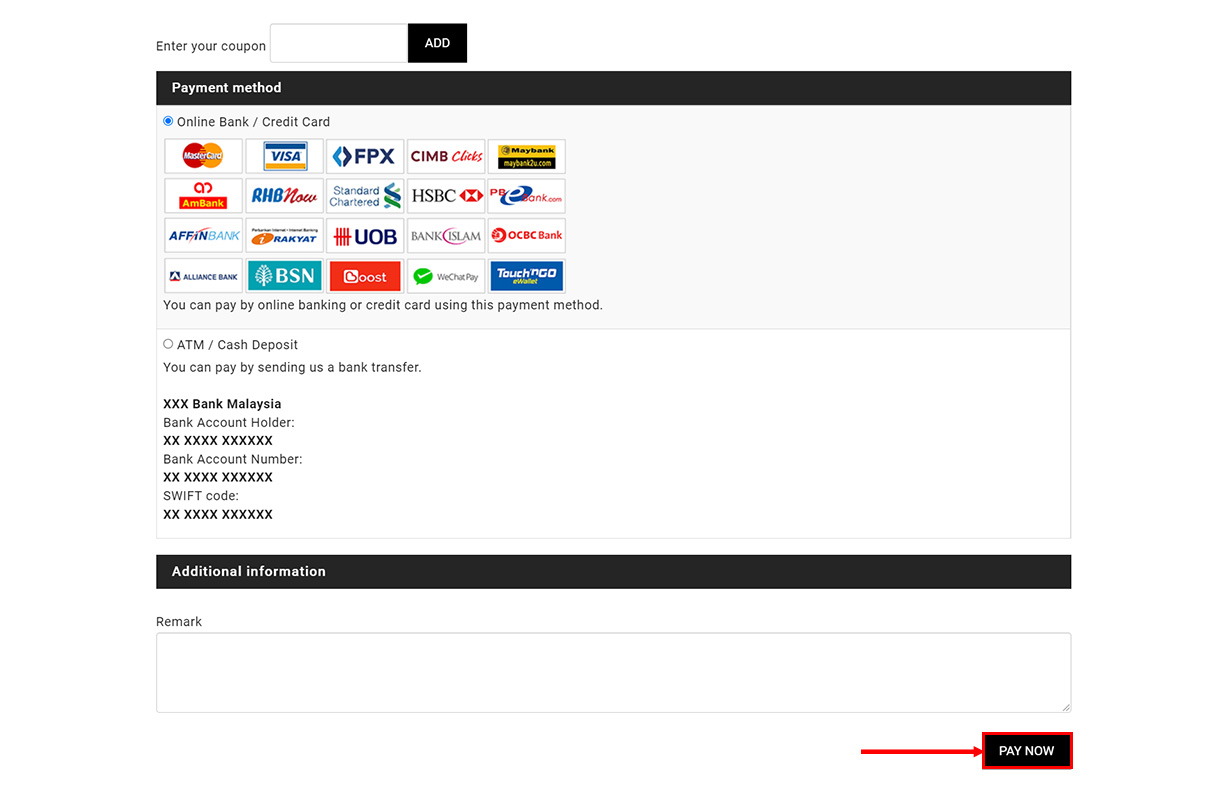The image size is (1227, 790).
Task: Click the bank transfer description text
Action: pyautogui.click(x=292, y=367)
